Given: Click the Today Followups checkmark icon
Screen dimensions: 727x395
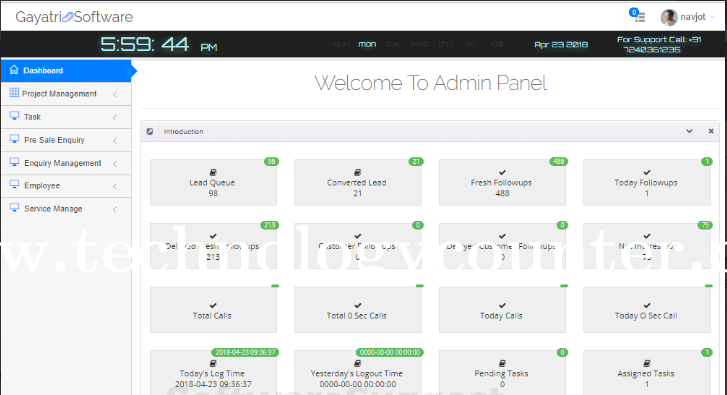Looking at the screenshot, I should [647, 172].
